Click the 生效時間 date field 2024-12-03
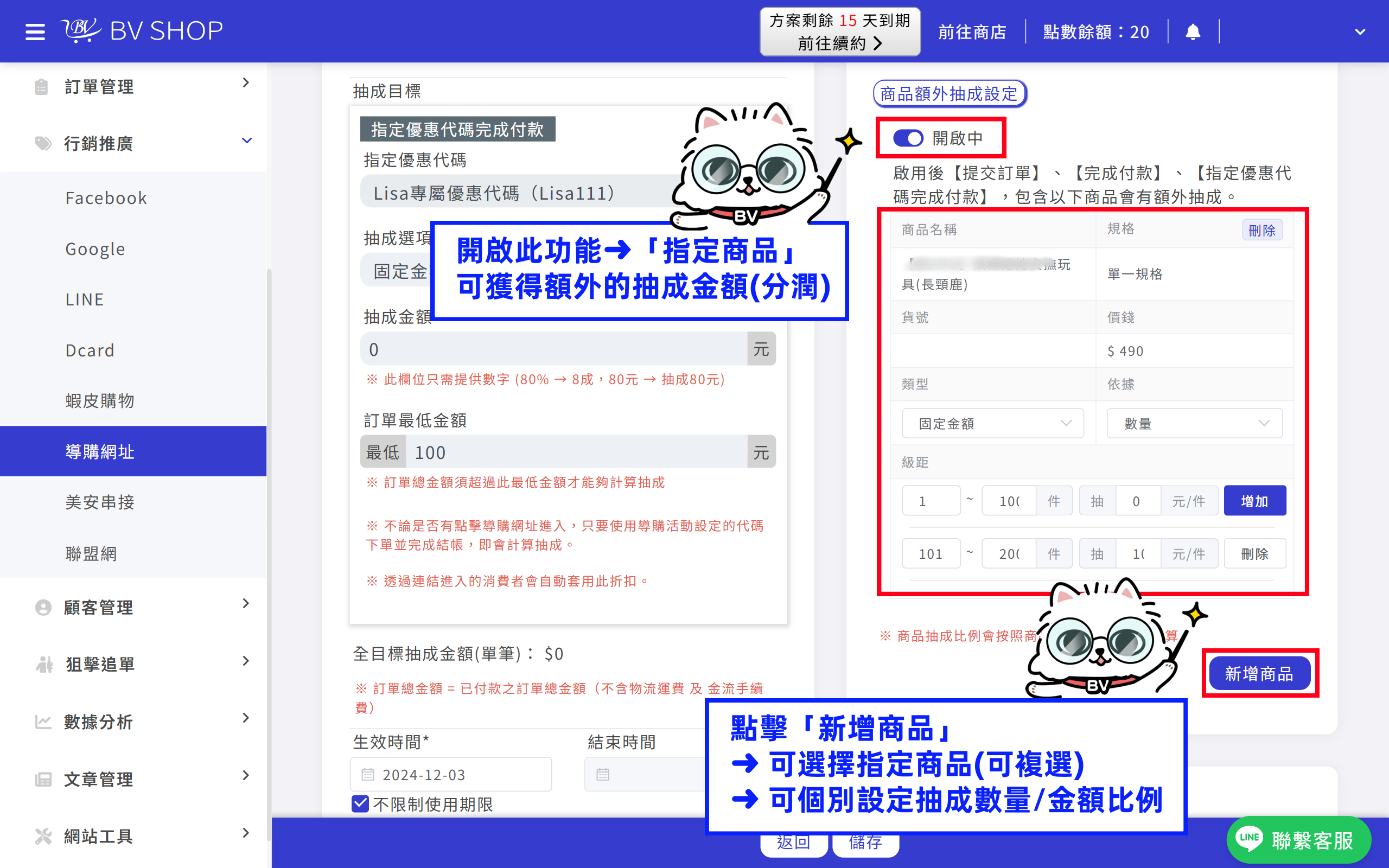Viewport: 1389px width, 868px height. pyautogui.click(x=450, y=774)
